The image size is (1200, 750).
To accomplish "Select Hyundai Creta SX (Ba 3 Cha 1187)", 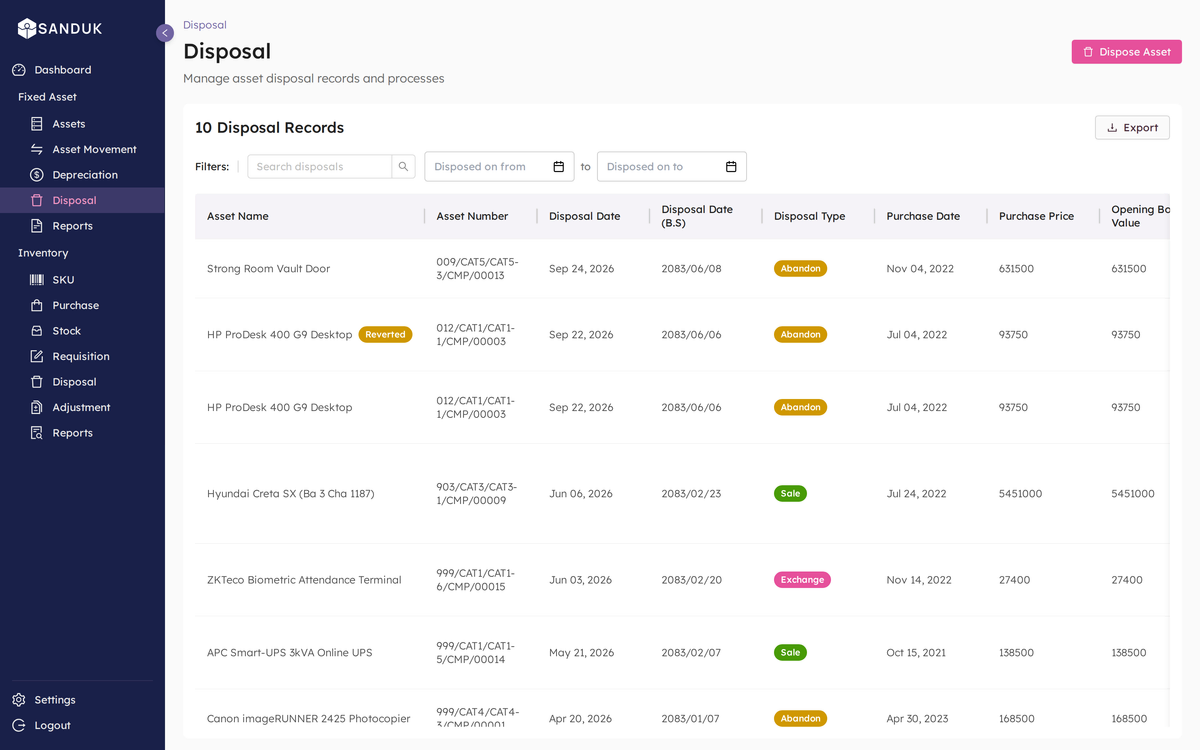I will point(291,494).
